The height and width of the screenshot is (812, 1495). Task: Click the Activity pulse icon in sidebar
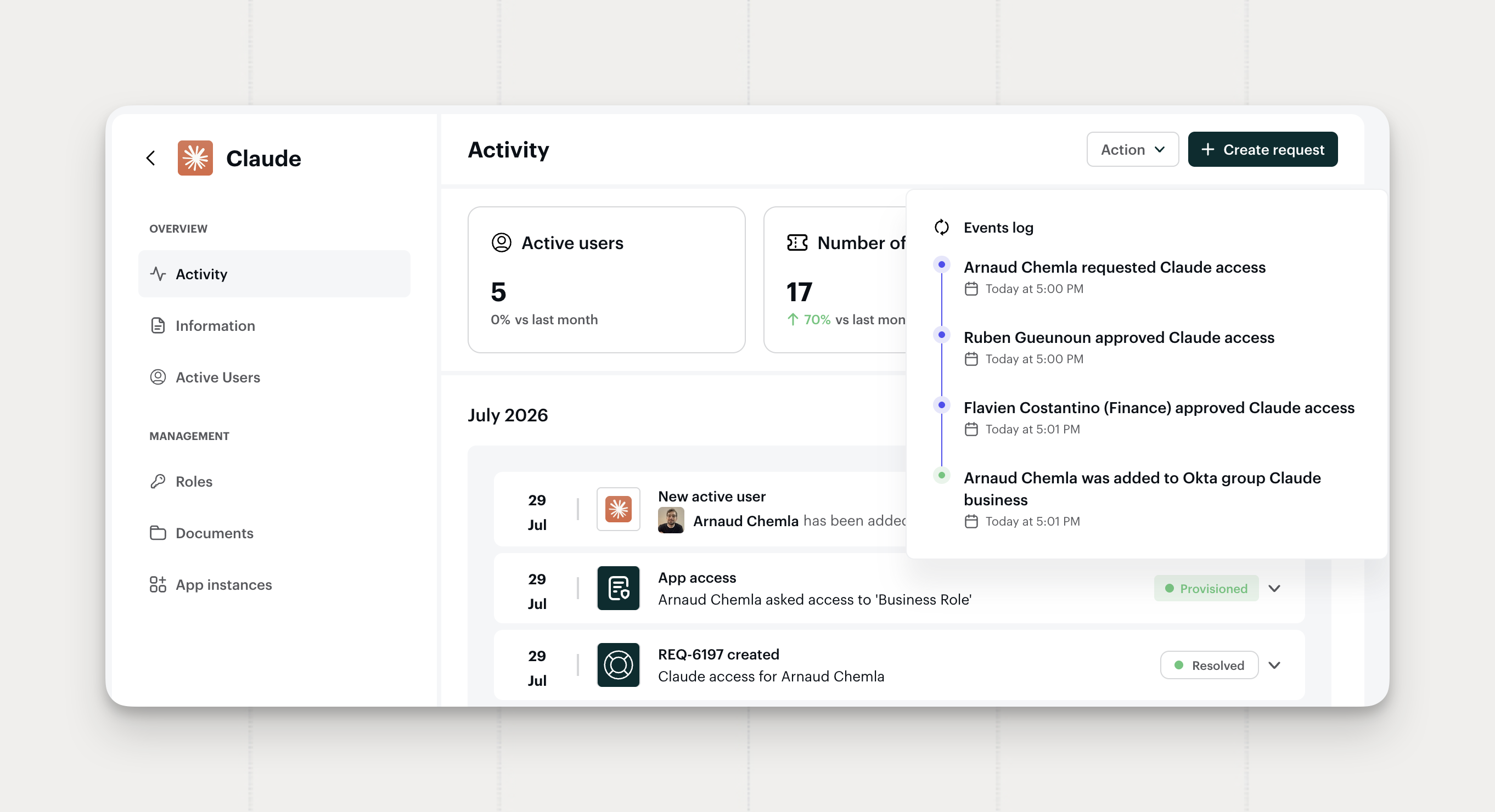(158, 274)
